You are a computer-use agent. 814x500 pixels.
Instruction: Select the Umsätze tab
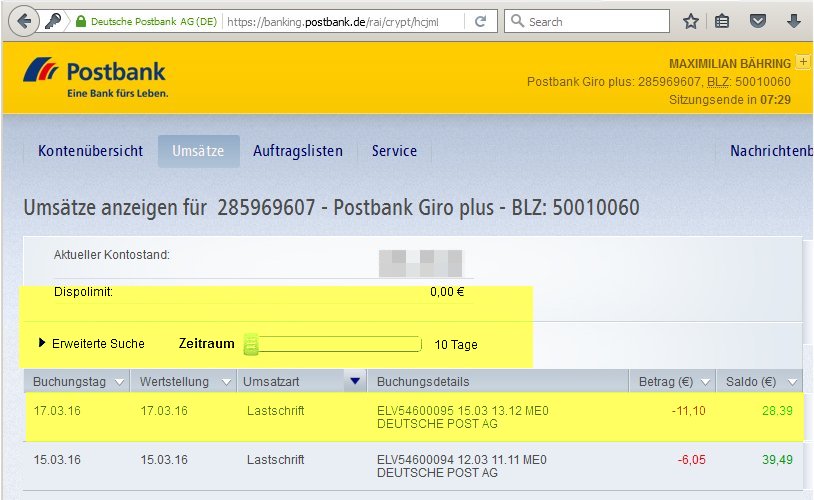click(x=198, y=151)
